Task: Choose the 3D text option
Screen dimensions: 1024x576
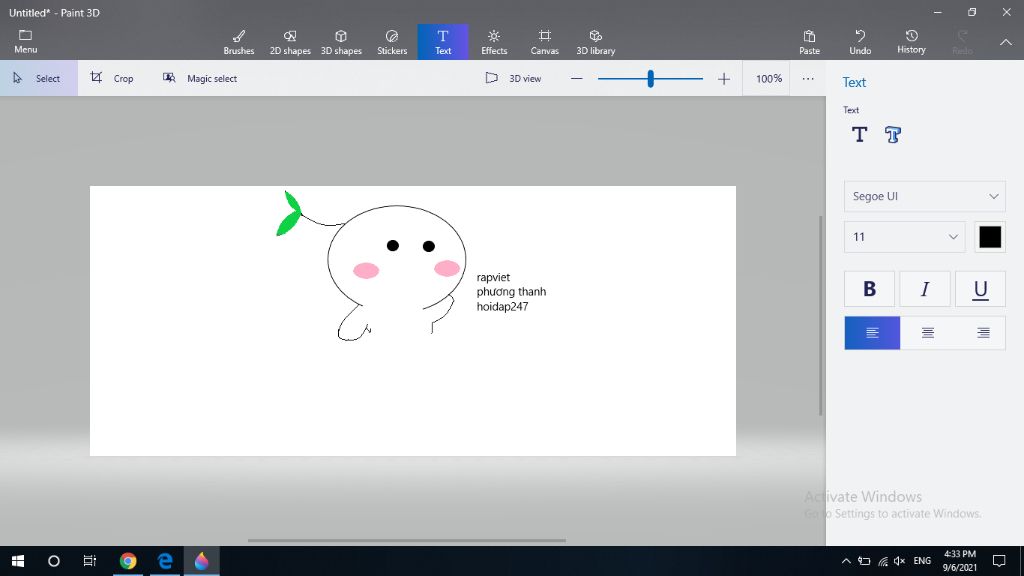Action: pos(893,135)
